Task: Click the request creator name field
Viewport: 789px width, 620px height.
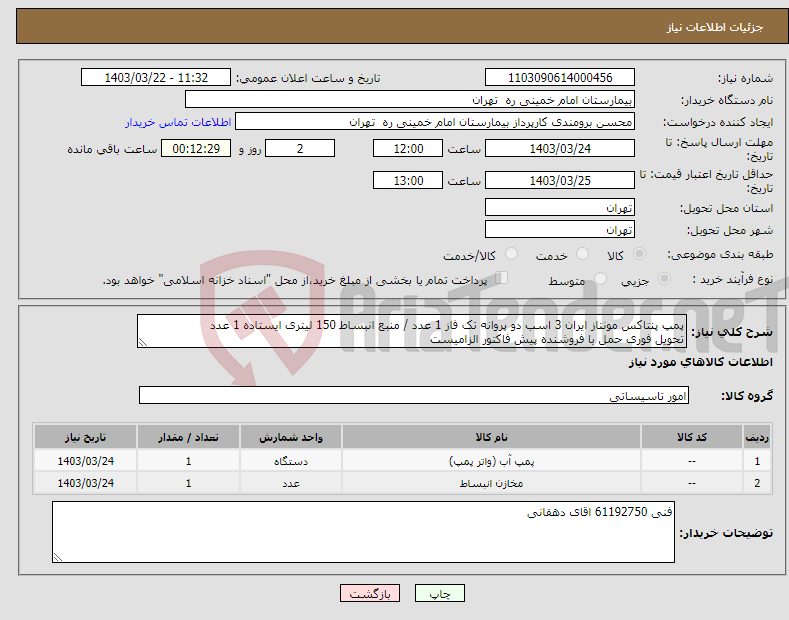Action: 435,122
